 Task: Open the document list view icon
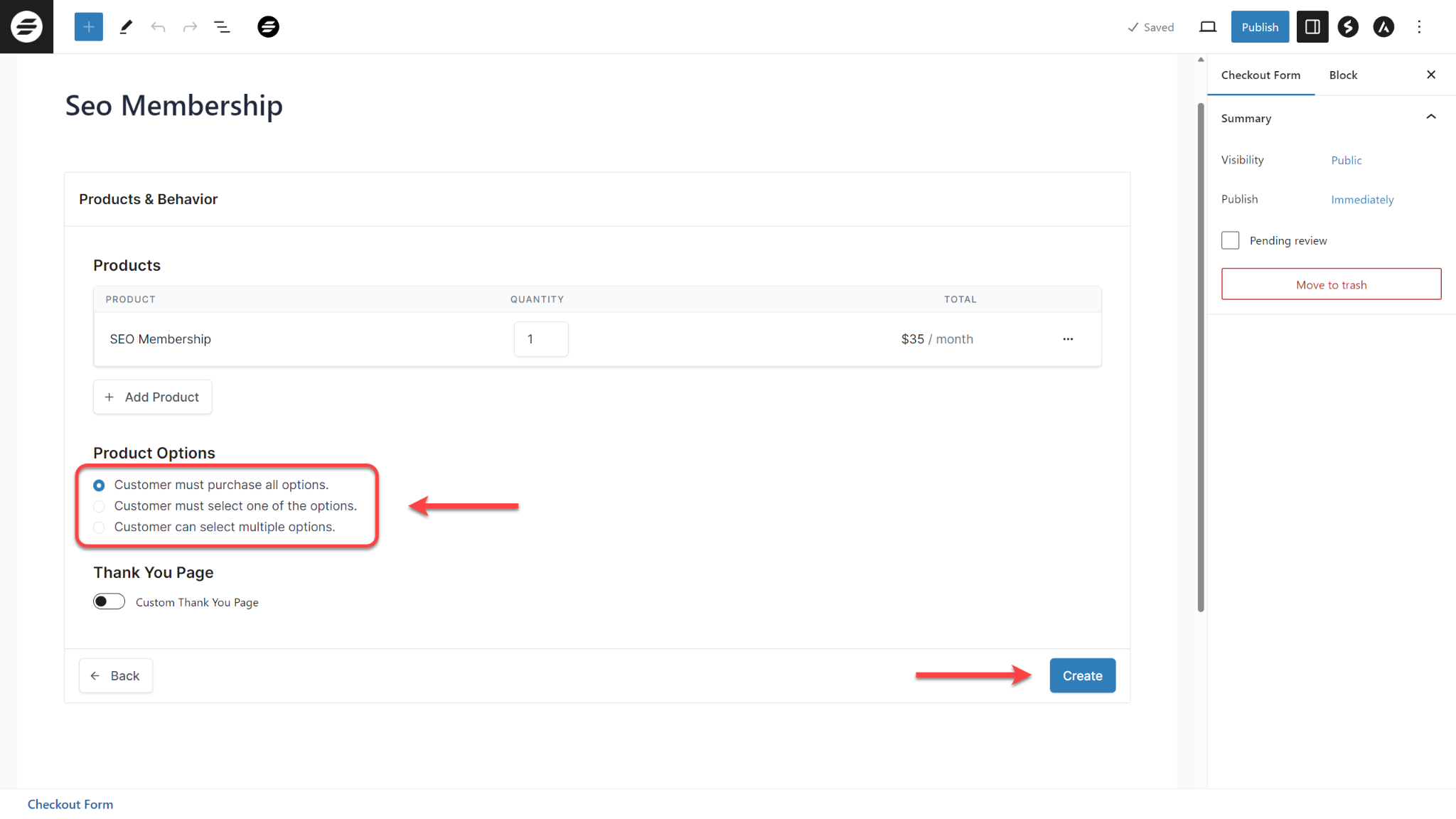(x=222, y=26)
